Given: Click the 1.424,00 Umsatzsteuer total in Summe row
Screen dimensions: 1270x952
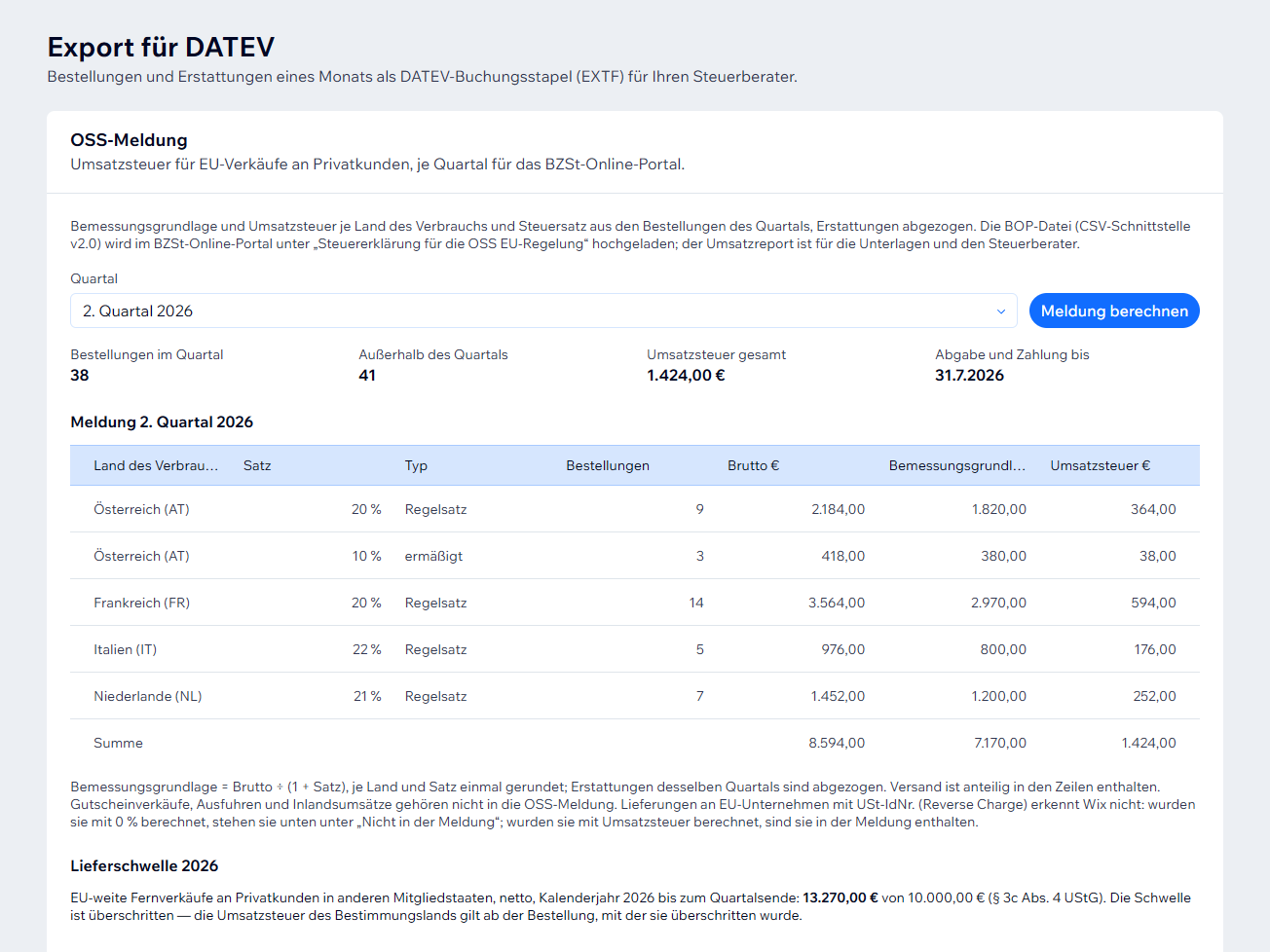Looking at the screenshot, I should [1149, 743].
